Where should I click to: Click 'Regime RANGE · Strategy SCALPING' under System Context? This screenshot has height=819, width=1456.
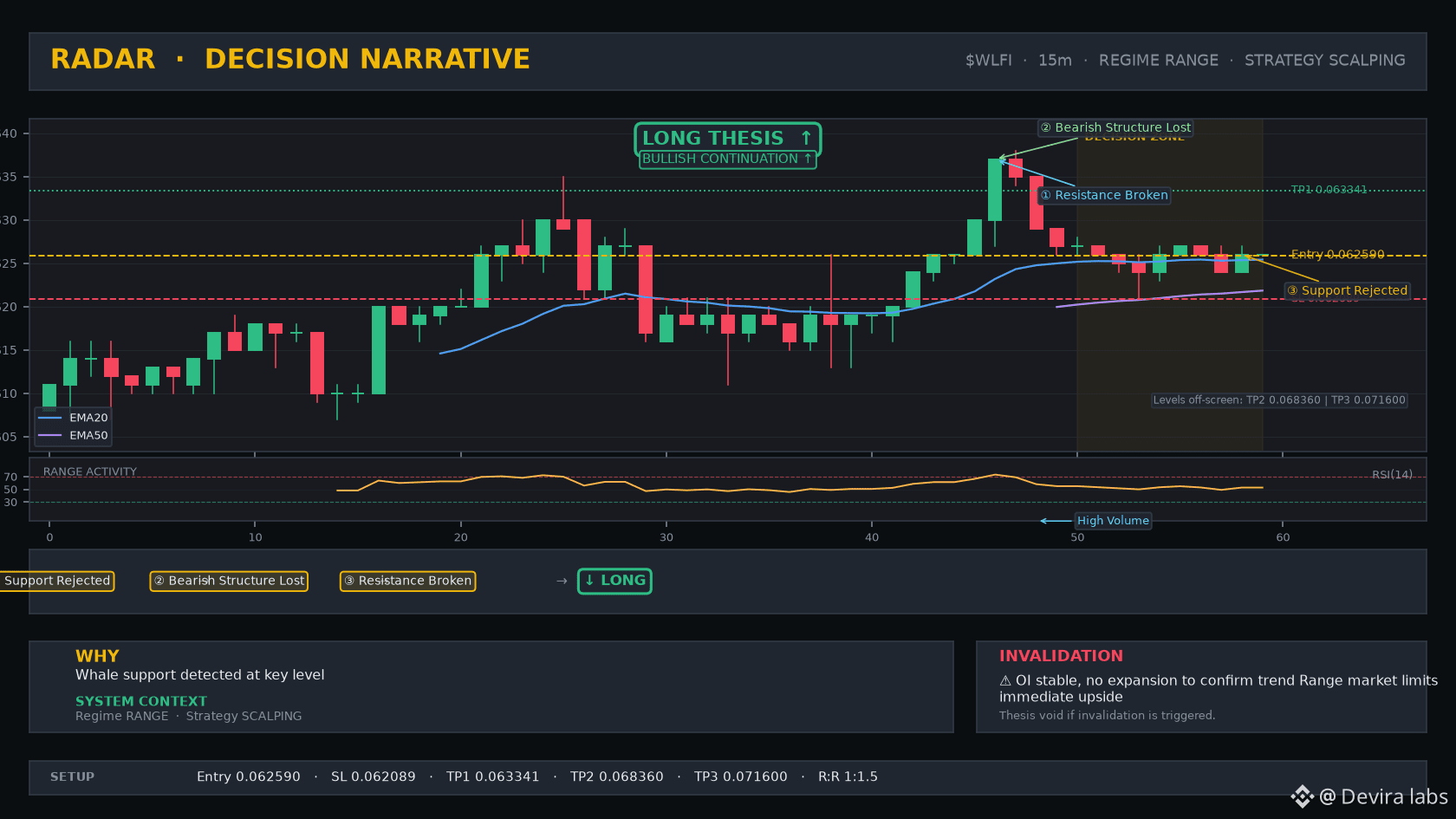point(189,716)
